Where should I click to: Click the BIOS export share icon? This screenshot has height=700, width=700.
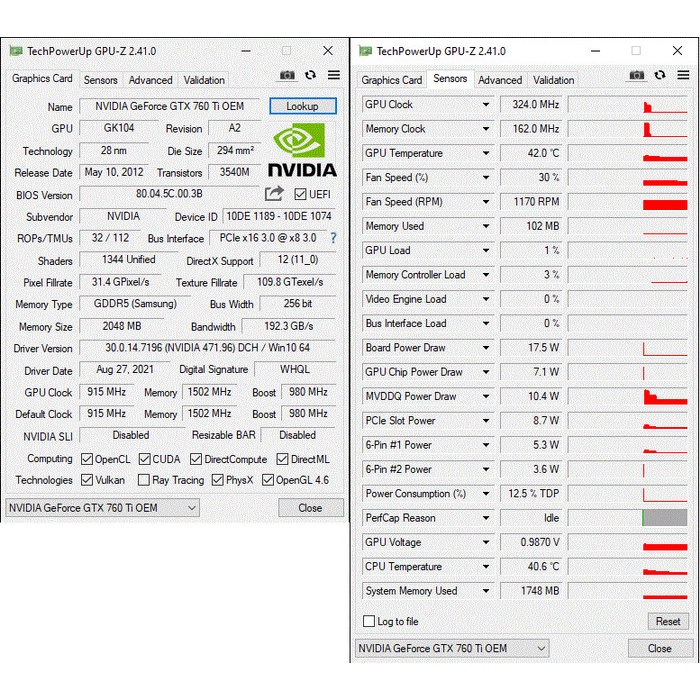[x=274, y=193]
